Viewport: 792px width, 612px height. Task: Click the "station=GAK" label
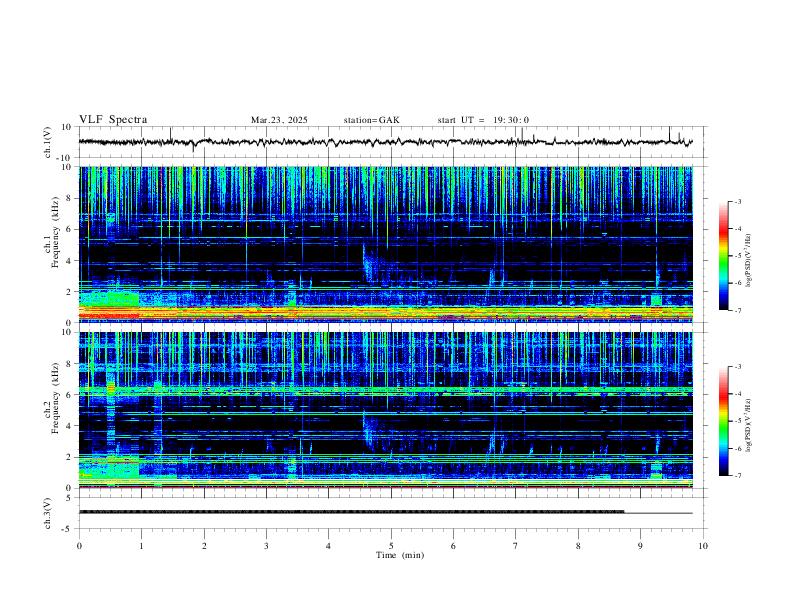(x=371, y=120)
